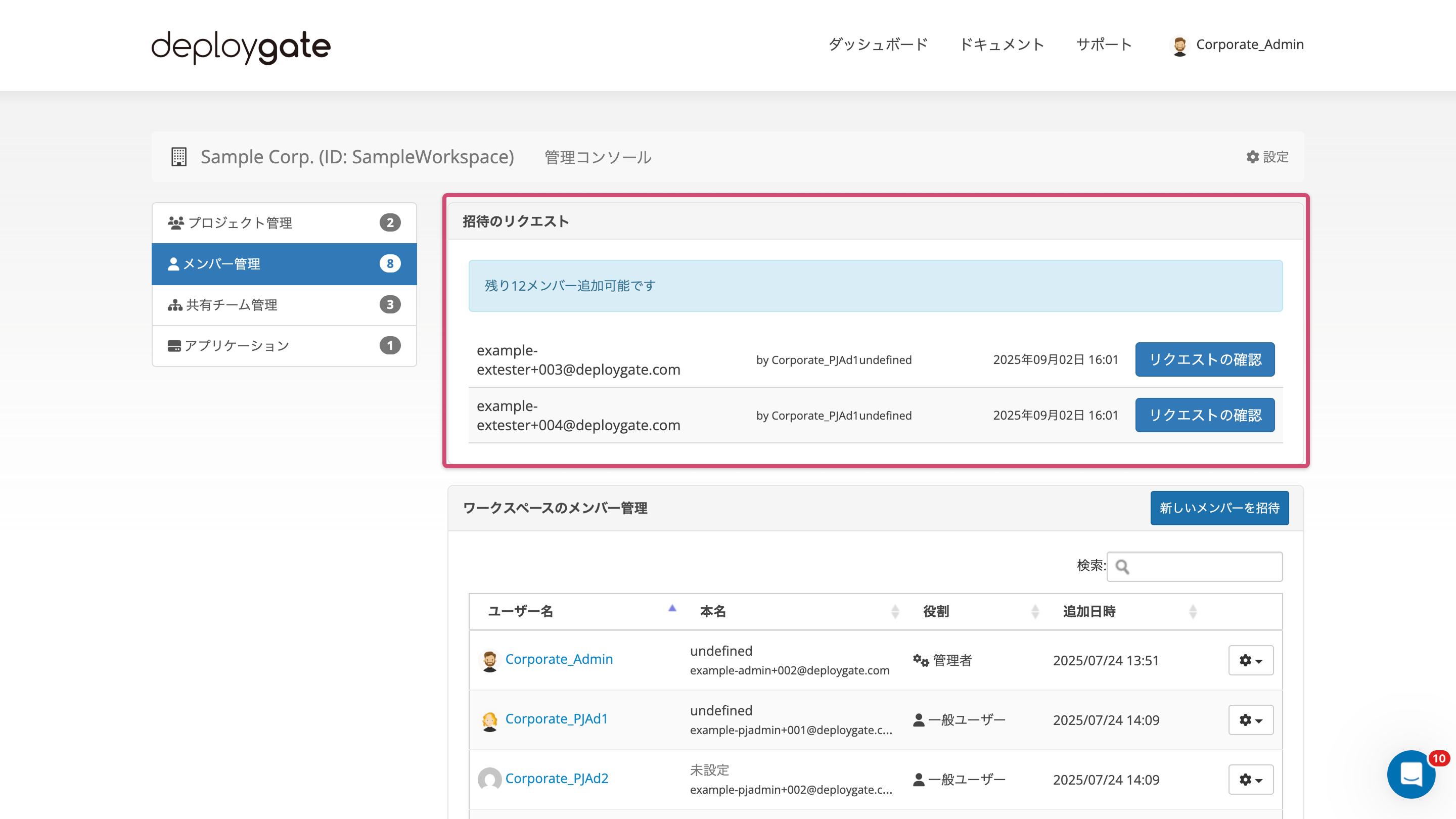
Task: Open the gear dropdown on Corporate_PJAd1's row
Action: point(1251,719)
